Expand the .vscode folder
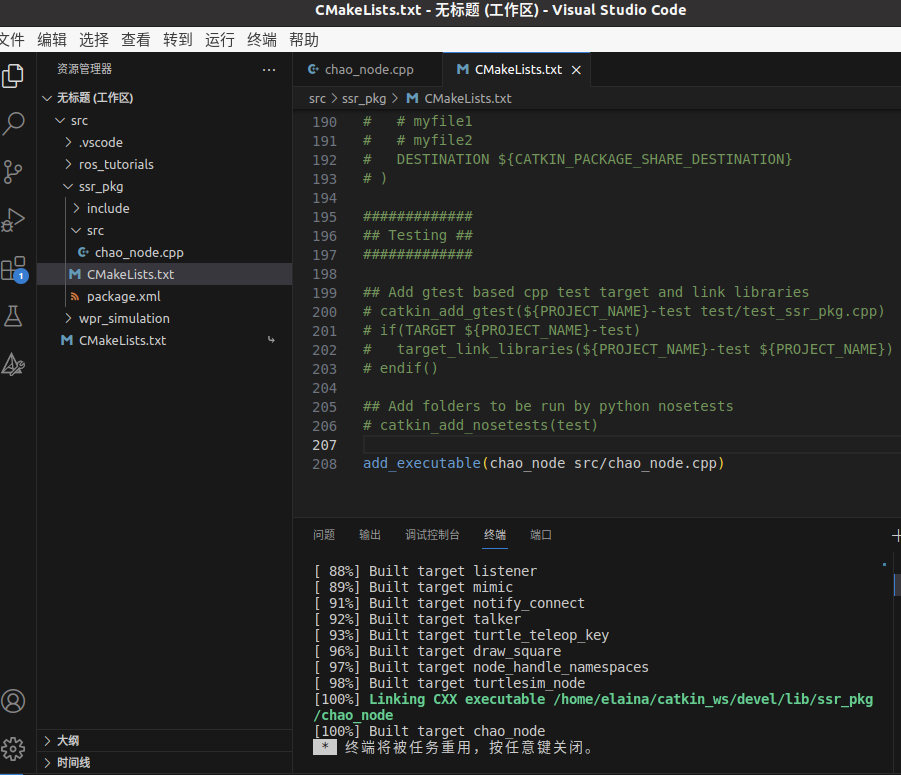Viewport: 901px width, 775px height. pyautogui.click(x=68, y=142)
